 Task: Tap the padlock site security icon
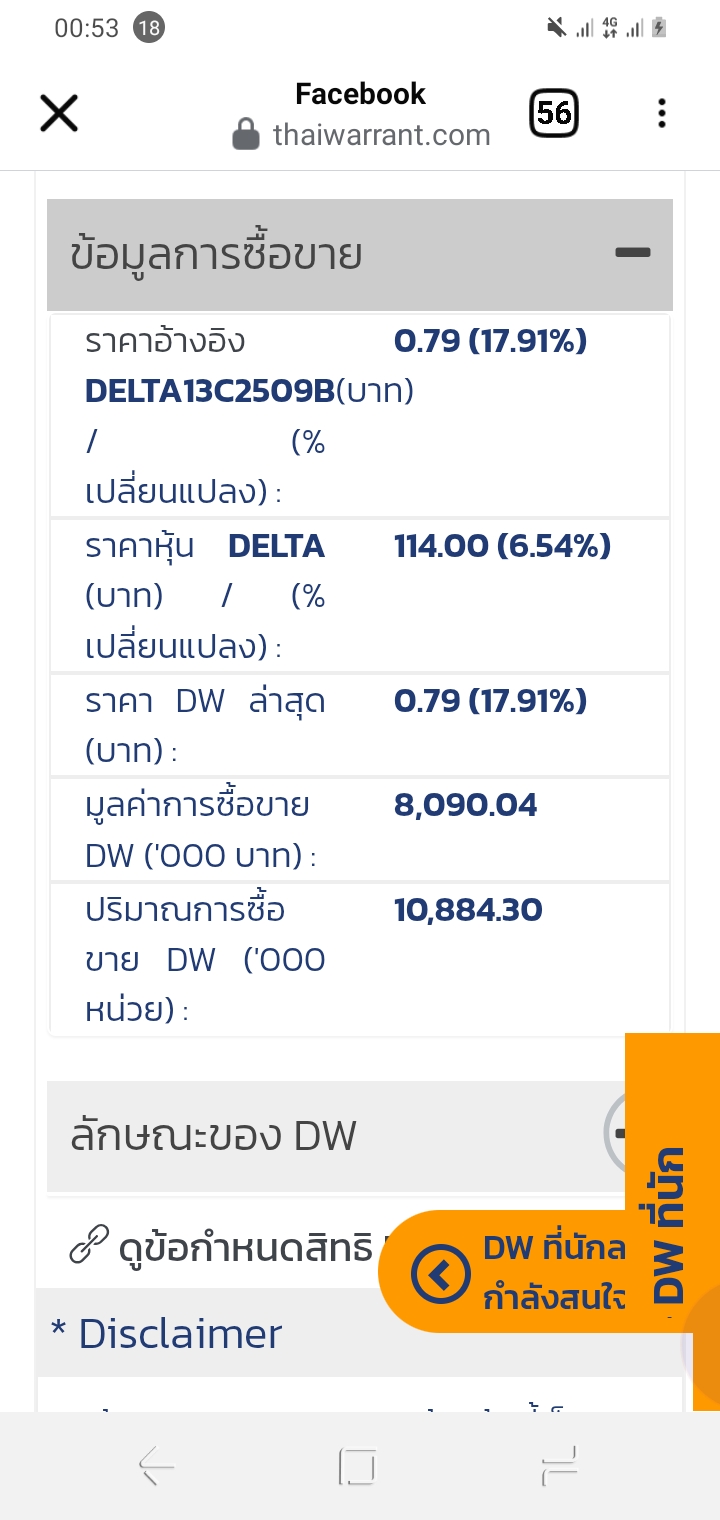click(246, 134)
